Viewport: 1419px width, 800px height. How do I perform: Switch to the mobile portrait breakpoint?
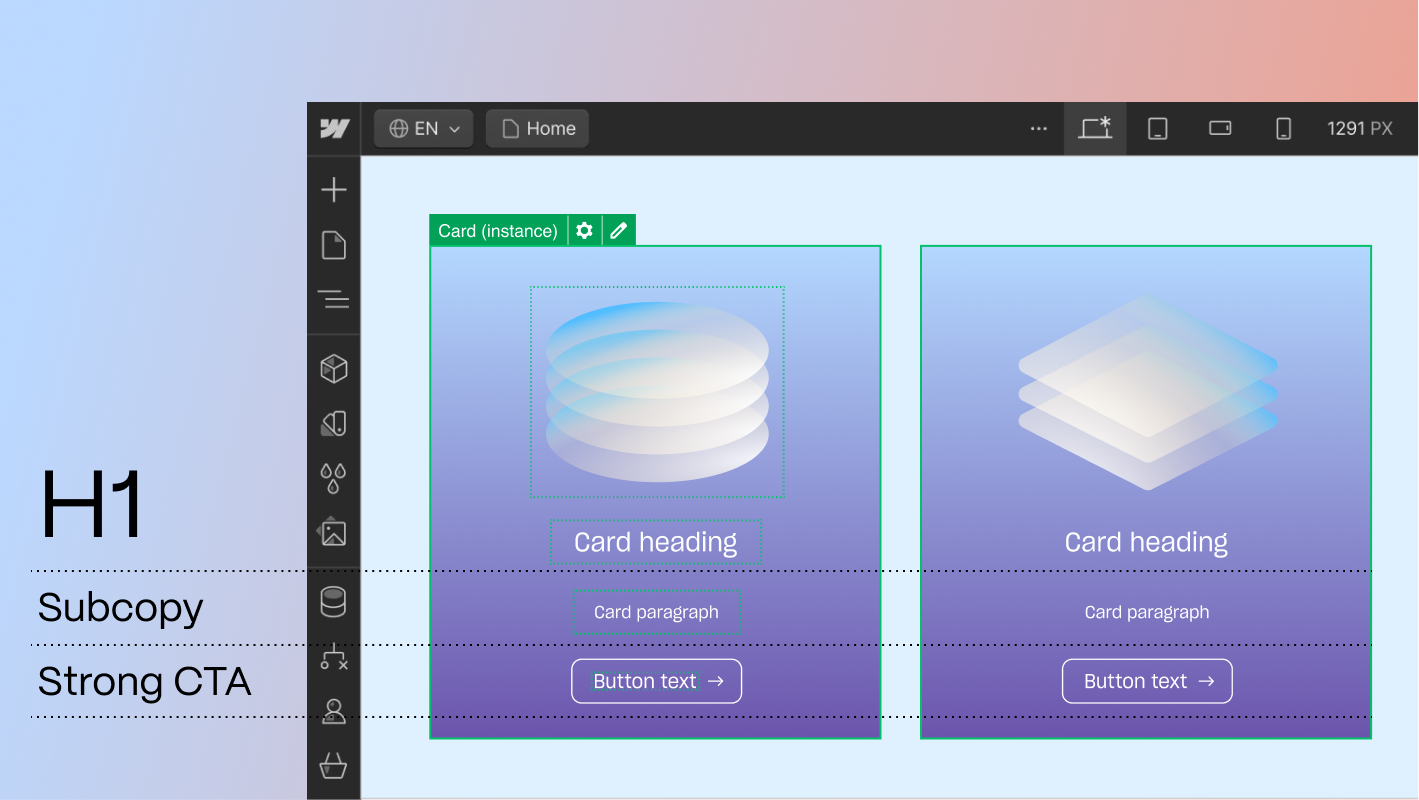pyautogui.click(x=1282, y=128)
